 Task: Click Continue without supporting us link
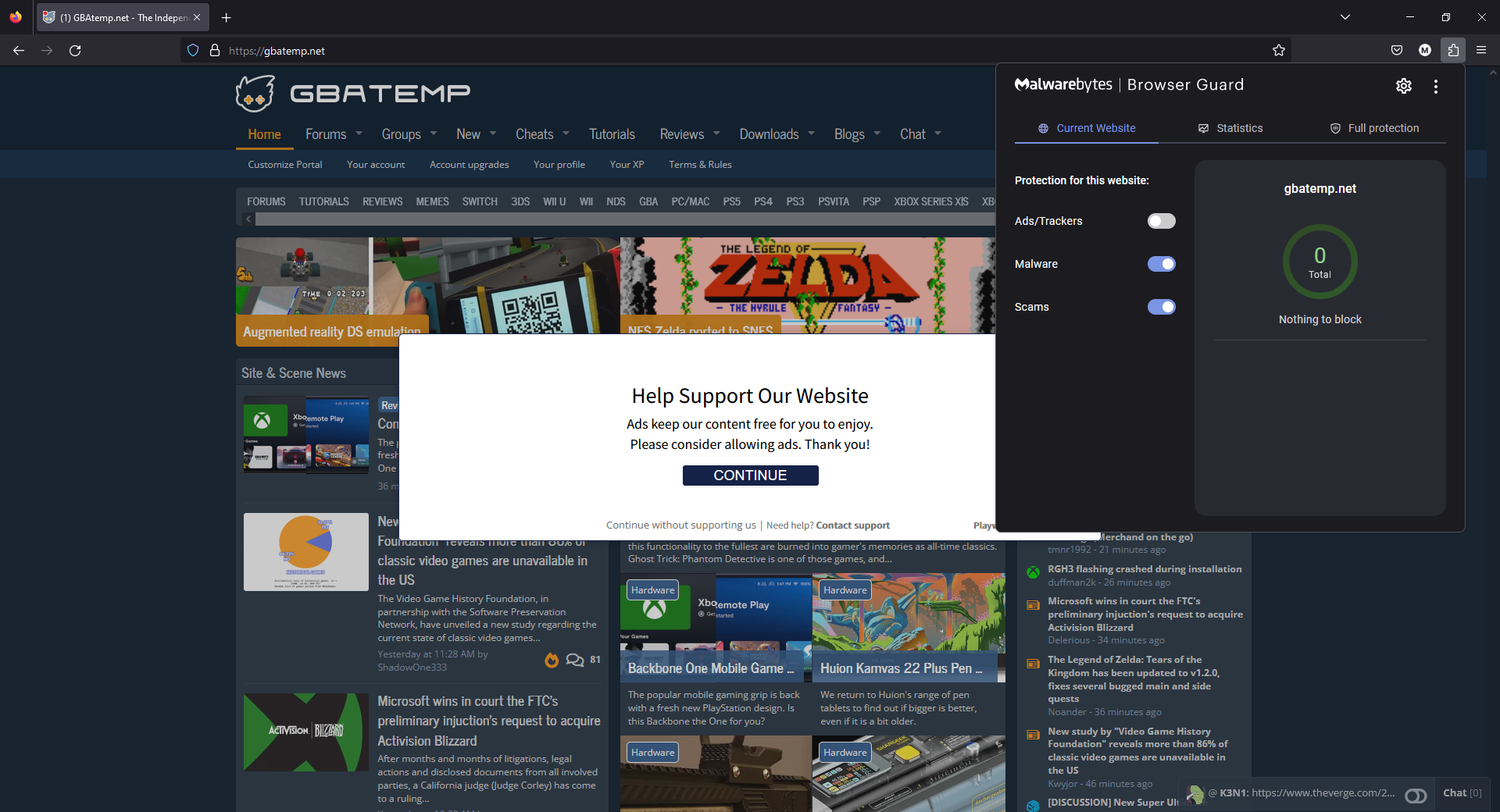[x=681, y=525]
